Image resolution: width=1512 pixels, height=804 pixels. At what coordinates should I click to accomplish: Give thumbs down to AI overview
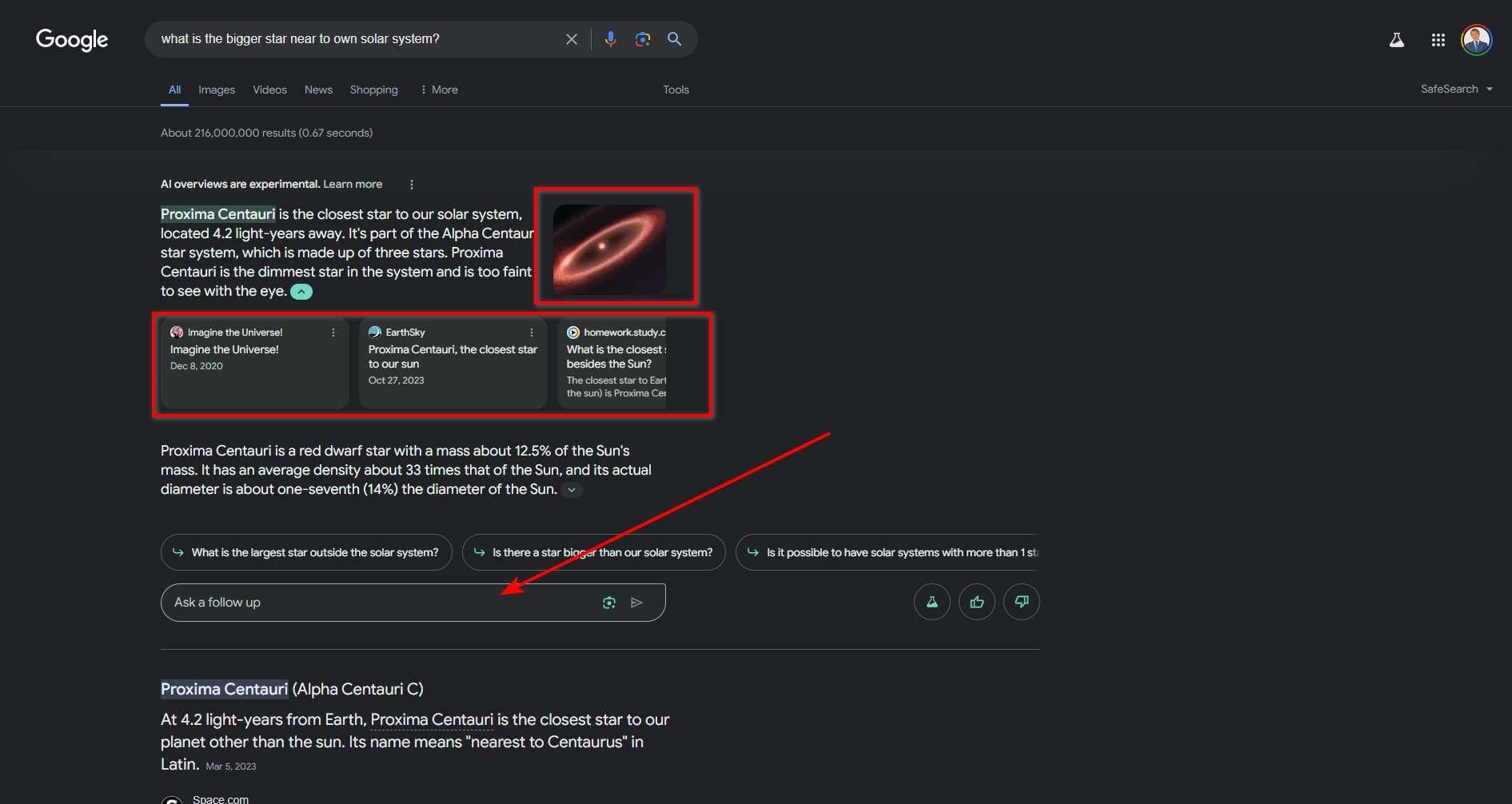click(1021, 602)
